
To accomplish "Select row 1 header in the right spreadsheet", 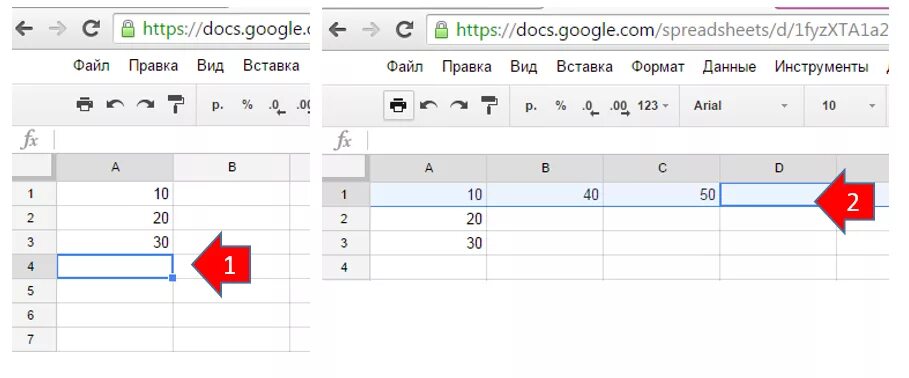I will click(346, 195).
